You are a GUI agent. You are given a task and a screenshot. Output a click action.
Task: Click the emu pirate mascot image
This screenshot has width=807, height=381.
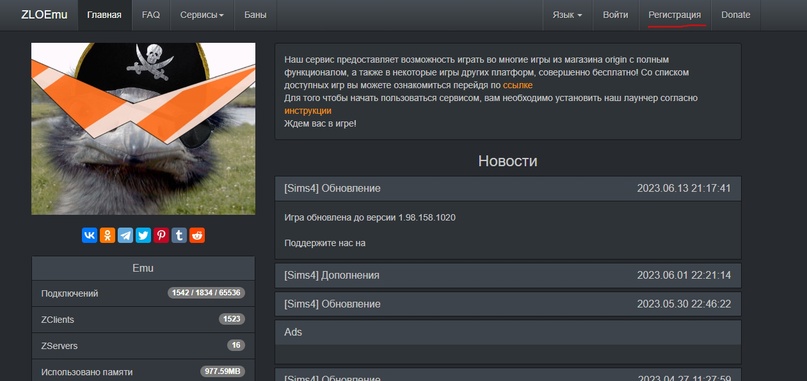[x=143, y=129]
